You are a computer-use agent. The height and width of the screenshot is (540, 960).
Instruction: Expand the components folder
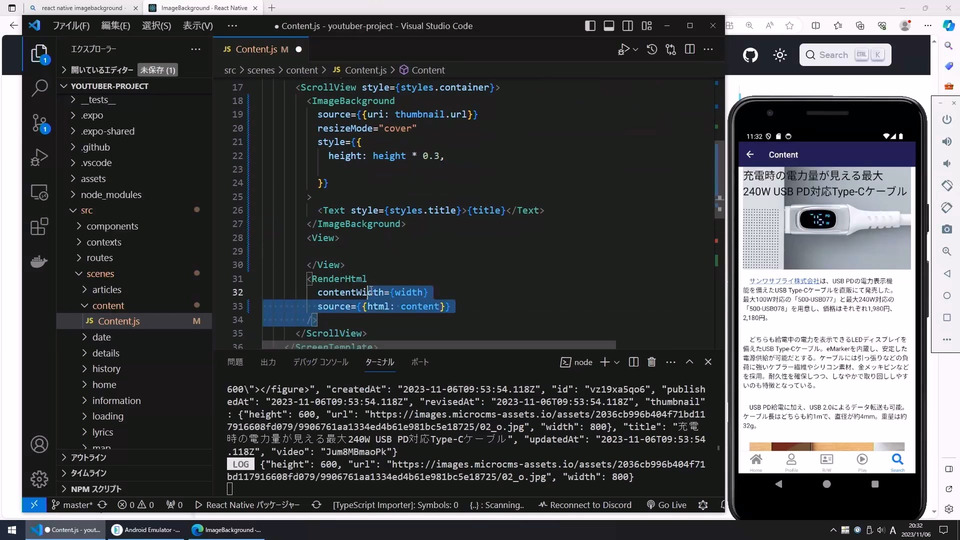(x=112, y=226)
